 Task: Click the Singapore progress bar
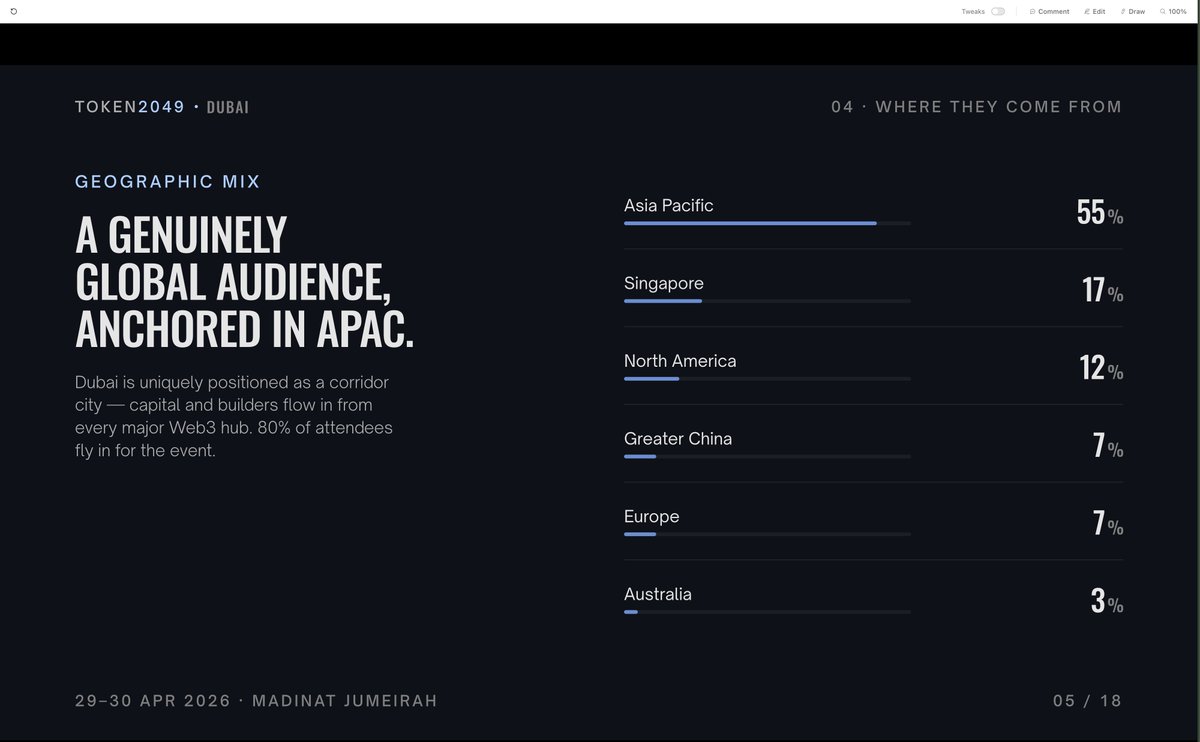[767, 301]
